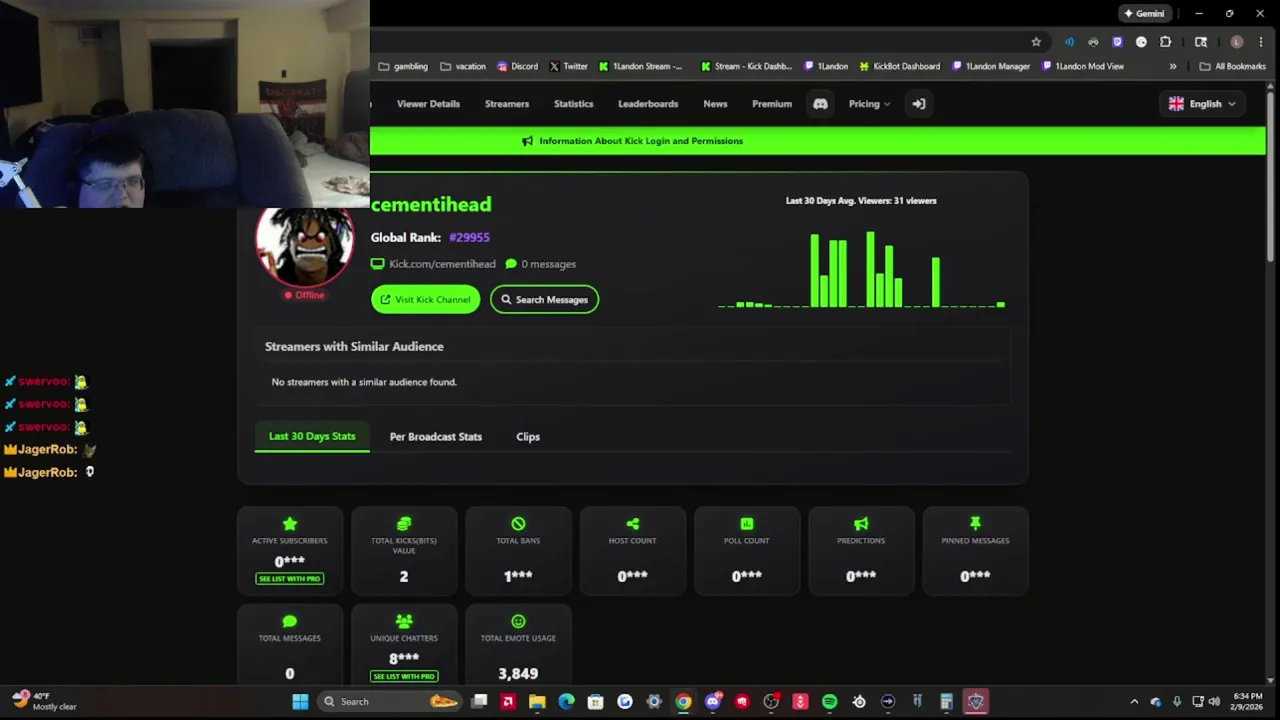1280x720 pixels.
Task: Click the Predictions megaphone icon
Action: pos(861,524)
